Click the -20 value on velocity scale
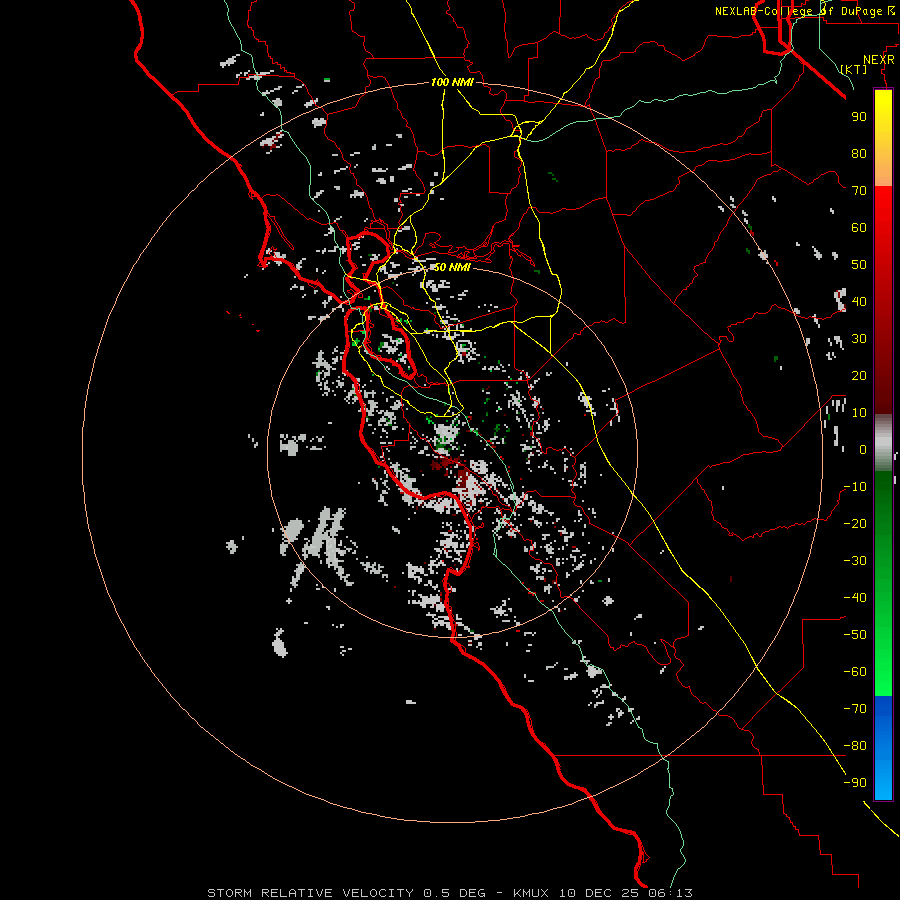The image size is (900, 900). (x=855, y=523)
